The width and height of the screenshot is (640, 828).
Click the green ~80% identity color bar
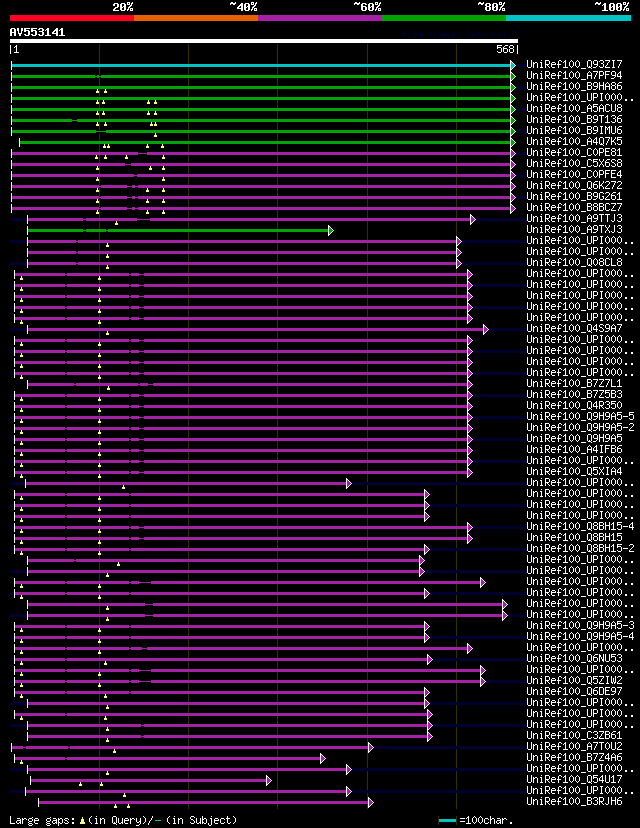tap(444, 18)
